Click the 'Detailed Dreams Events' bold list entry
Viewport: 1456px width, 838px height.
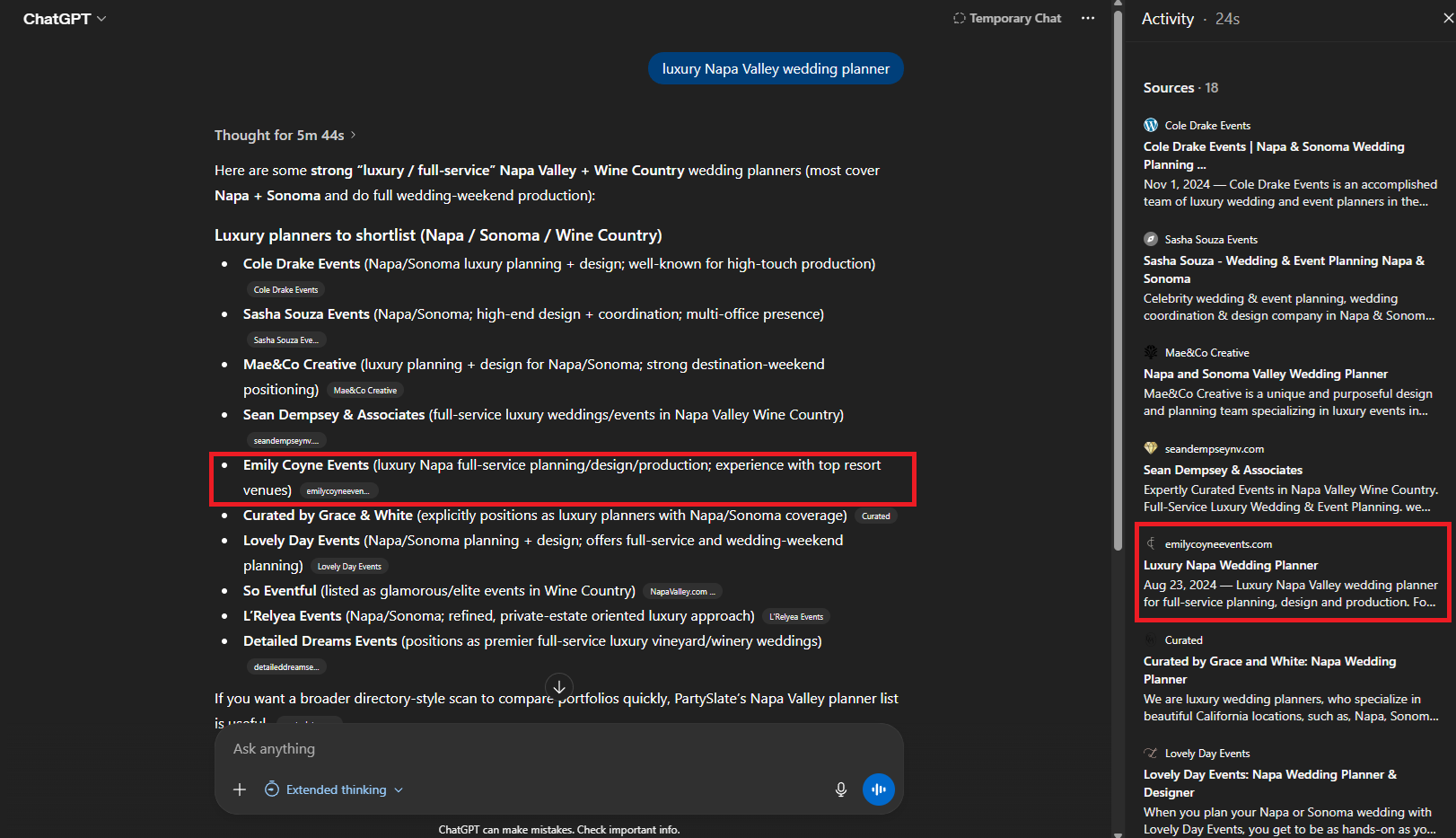tap(320, 641)
